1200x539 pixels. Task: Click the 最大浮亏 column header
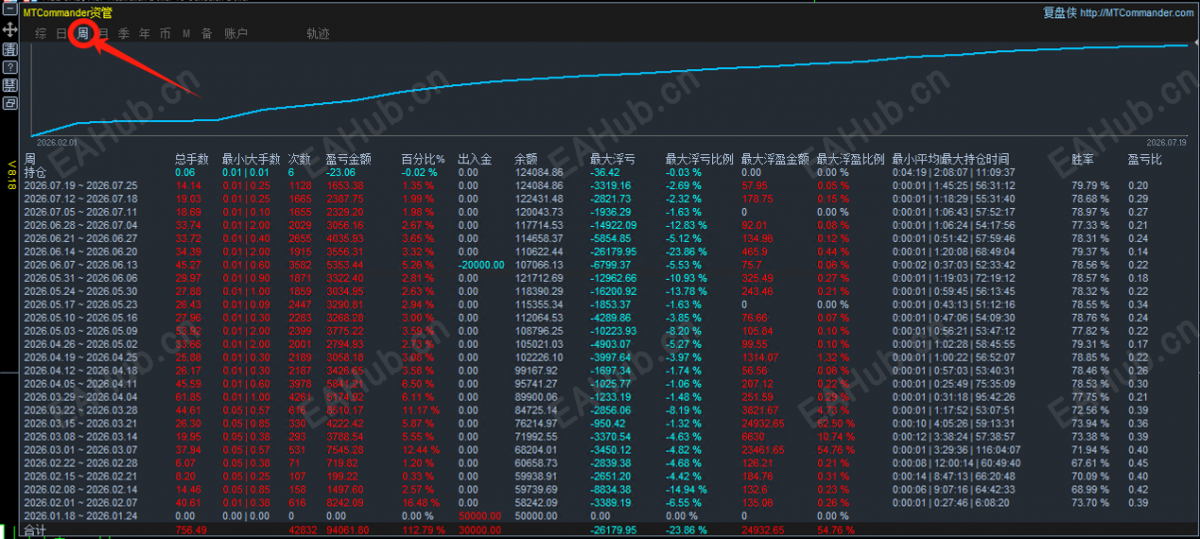coord(613,159)
